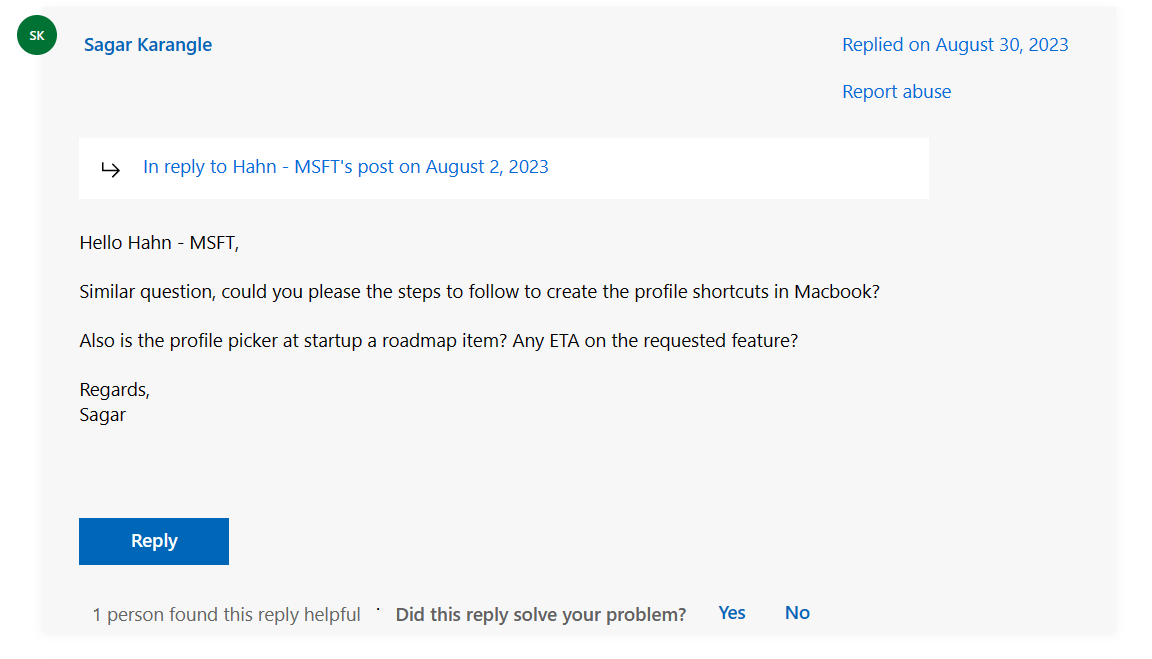1152x659 pixels.
Task: Click the reply arrow icon
Action: click(x=110, y=169)
